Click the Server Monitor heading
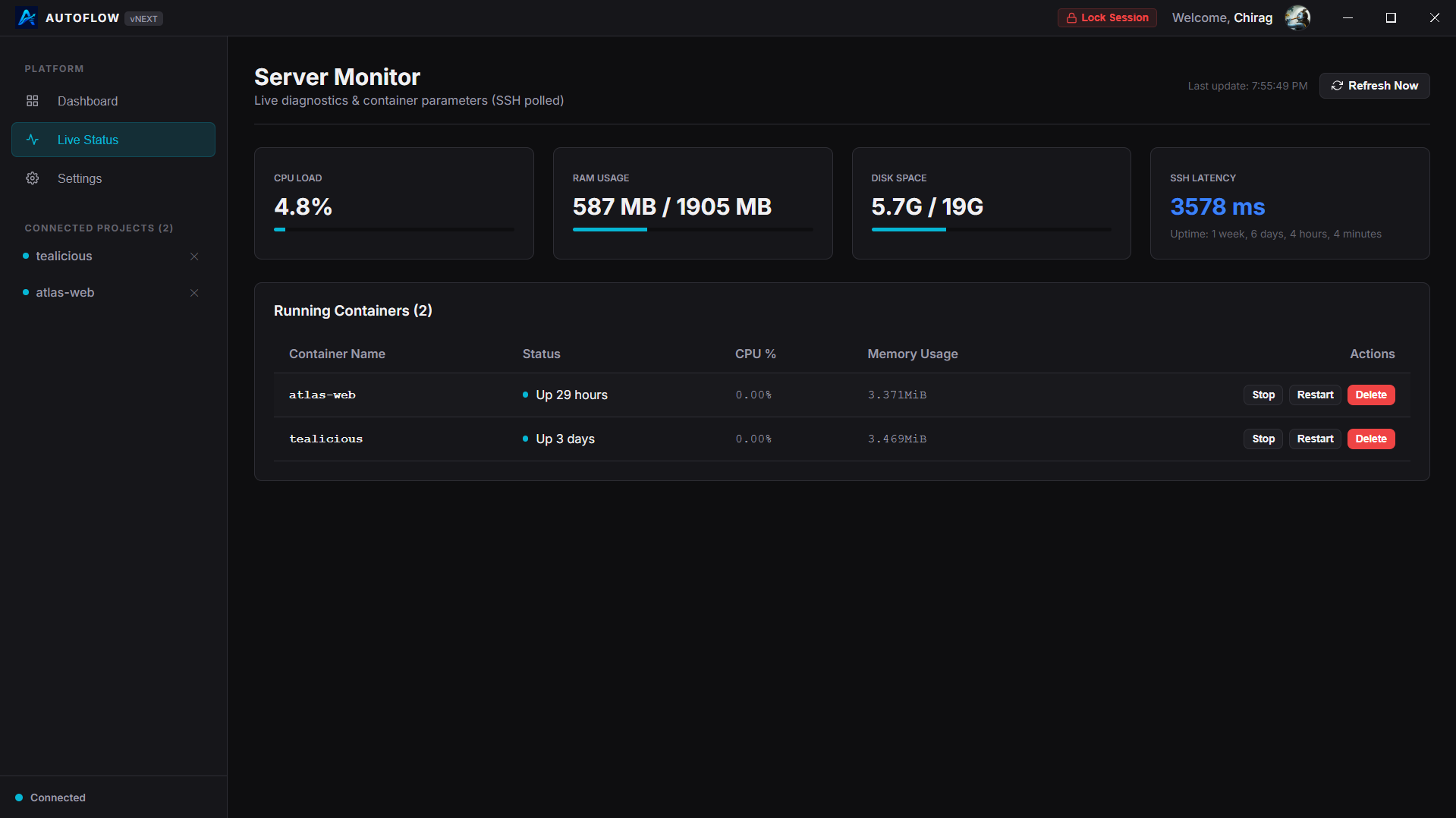1456x818 pixels. (337, 77)
